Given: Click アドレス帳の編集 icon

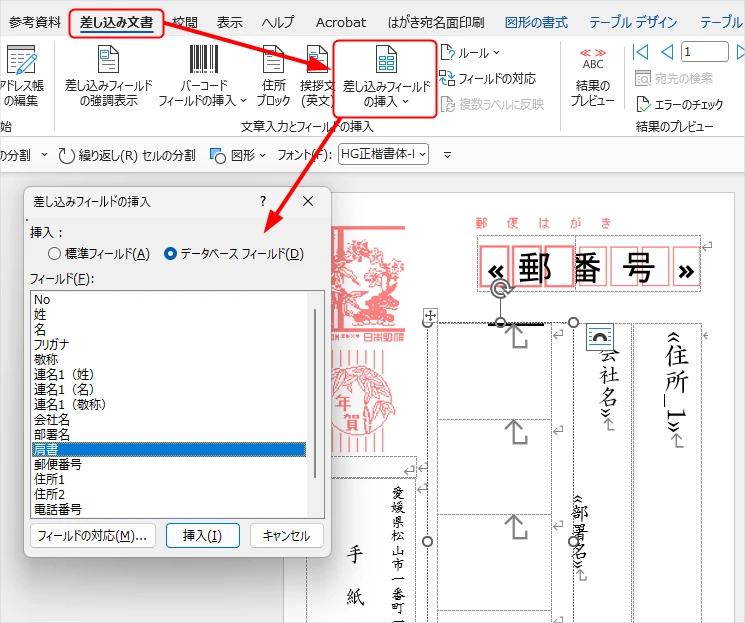Looking at the screenshot, I should pyautogui.click(x=21, y=76).
